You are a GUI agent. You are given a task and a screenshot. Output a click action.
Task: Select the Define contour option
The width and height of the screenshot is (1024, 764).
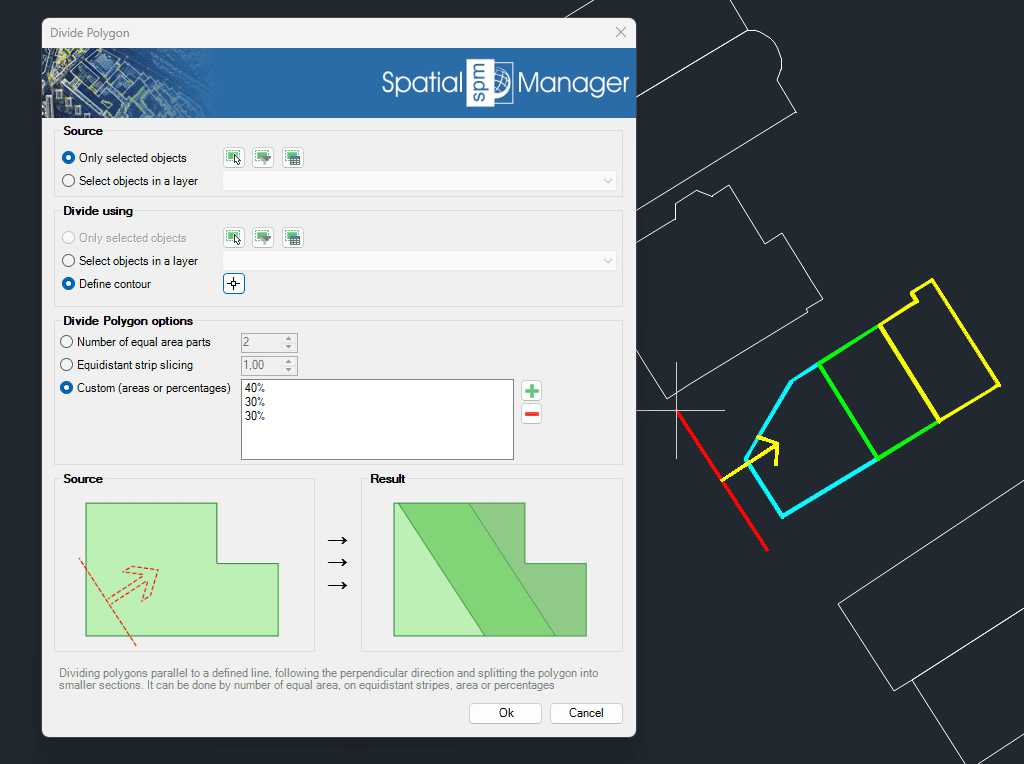click(106, 284)
